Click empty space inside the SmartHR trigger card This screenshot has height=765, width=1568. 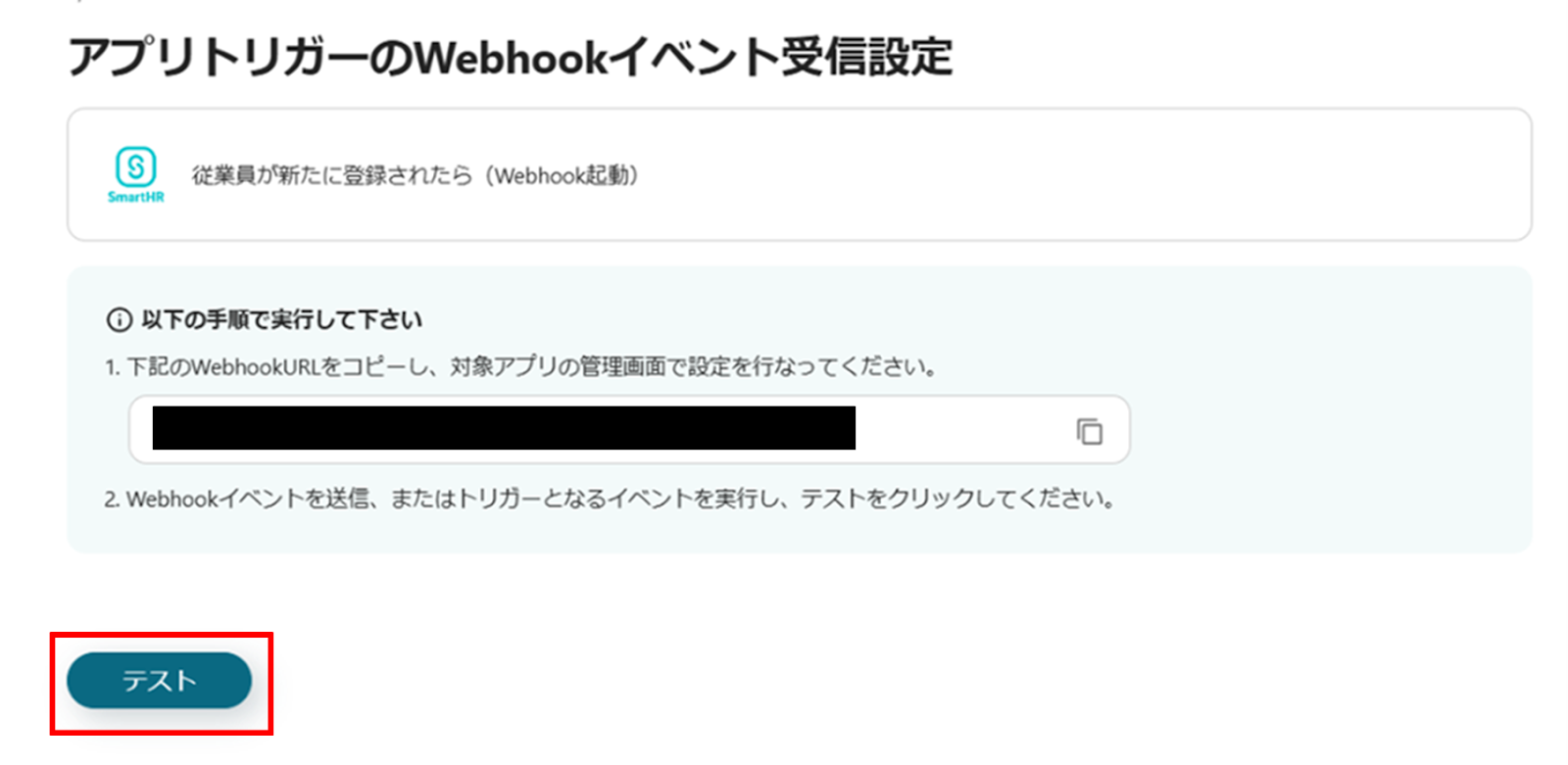point(1078,174)
